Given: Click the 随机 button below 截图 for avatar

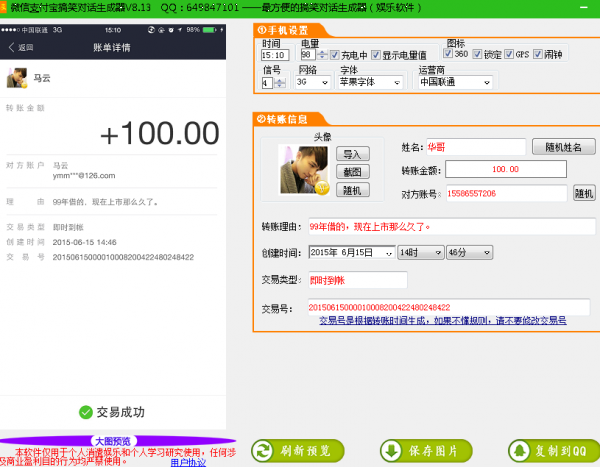Looking at the screenshot, I should click(x=352, y=190).
